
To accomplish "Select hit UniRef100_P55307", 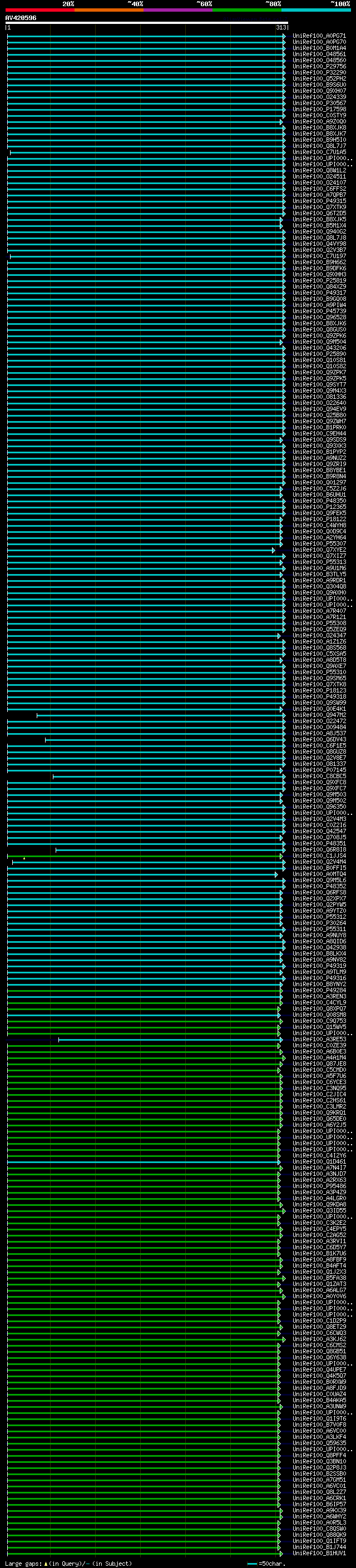I will tap(319, 543).
